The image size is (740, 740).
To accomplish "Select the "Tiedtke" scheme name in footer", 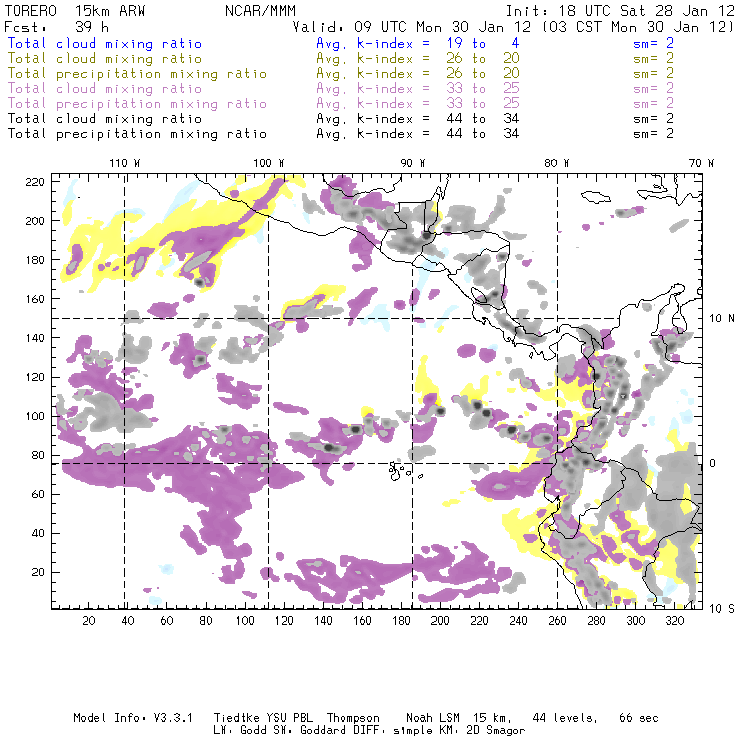I will click(x=237, y=718).
